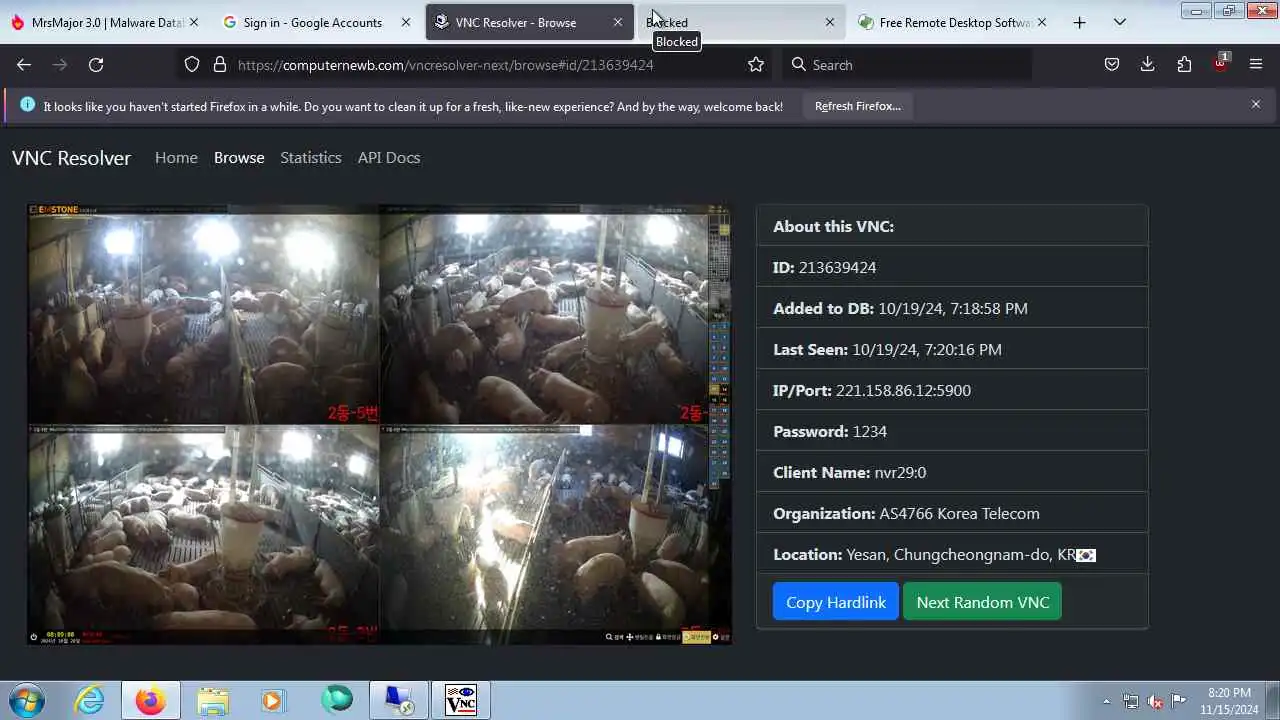Click the Next Random VNC button

983,602
